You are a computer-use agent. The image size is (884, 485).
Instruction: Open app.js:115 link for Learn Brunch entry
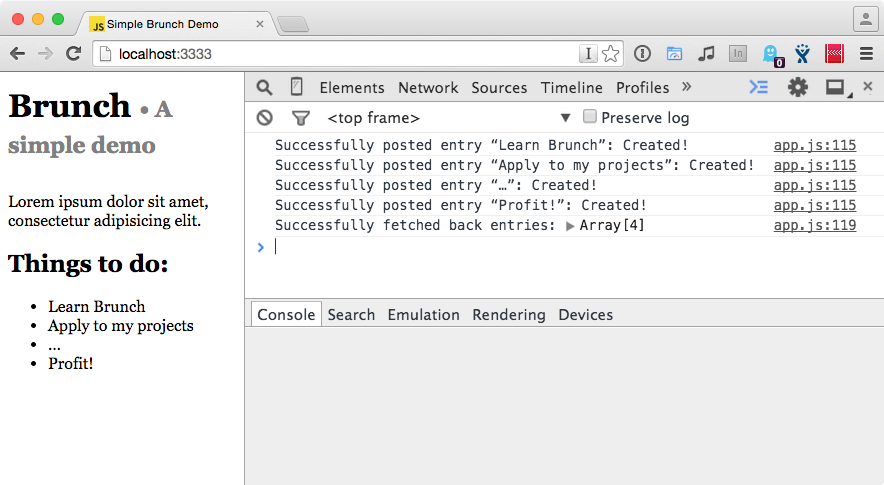pyautogui.click(x=815, y=145)
